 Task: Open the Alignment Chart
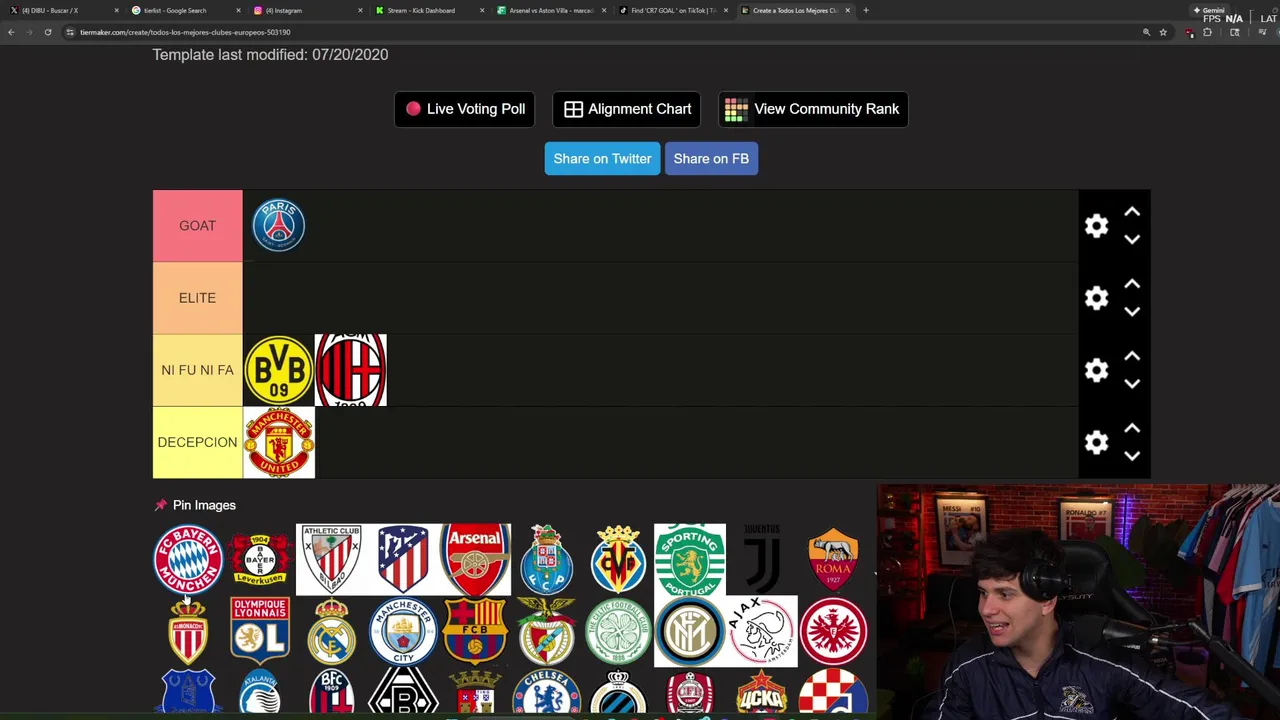coord(627,109)
